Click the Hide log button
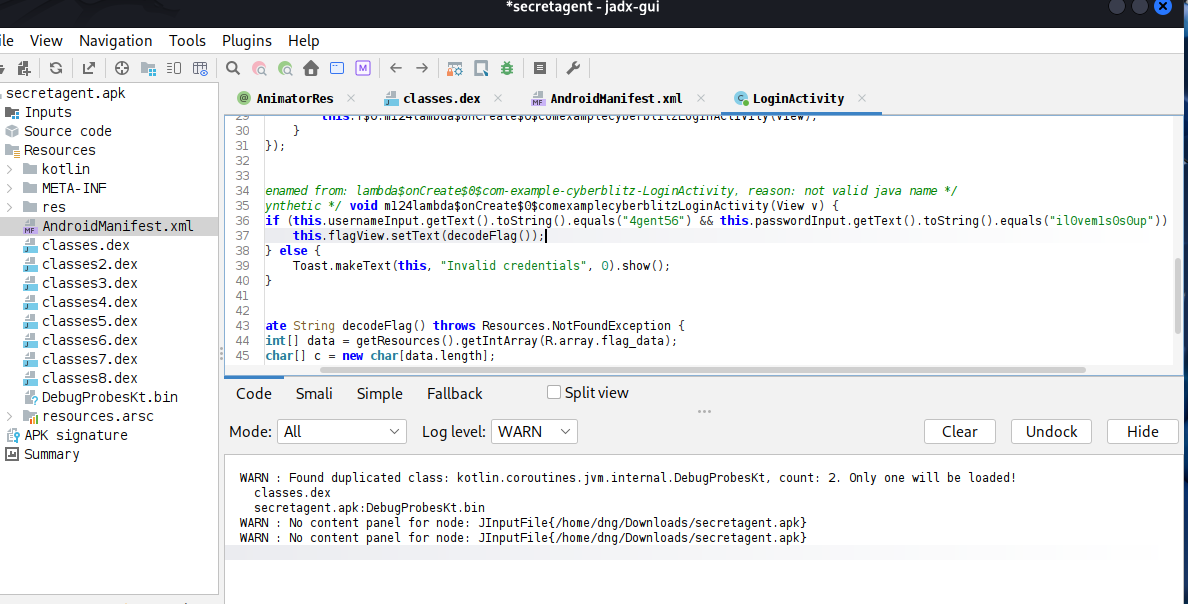1188x604 pixels. 1143,431
